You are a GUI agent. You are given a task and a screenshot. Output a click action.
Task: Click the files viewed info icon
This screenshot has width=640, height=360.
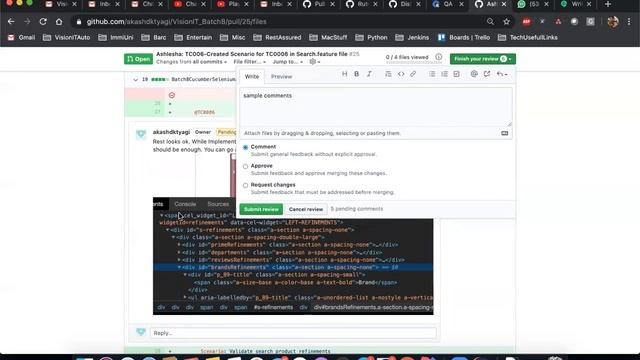click(438, 57)
